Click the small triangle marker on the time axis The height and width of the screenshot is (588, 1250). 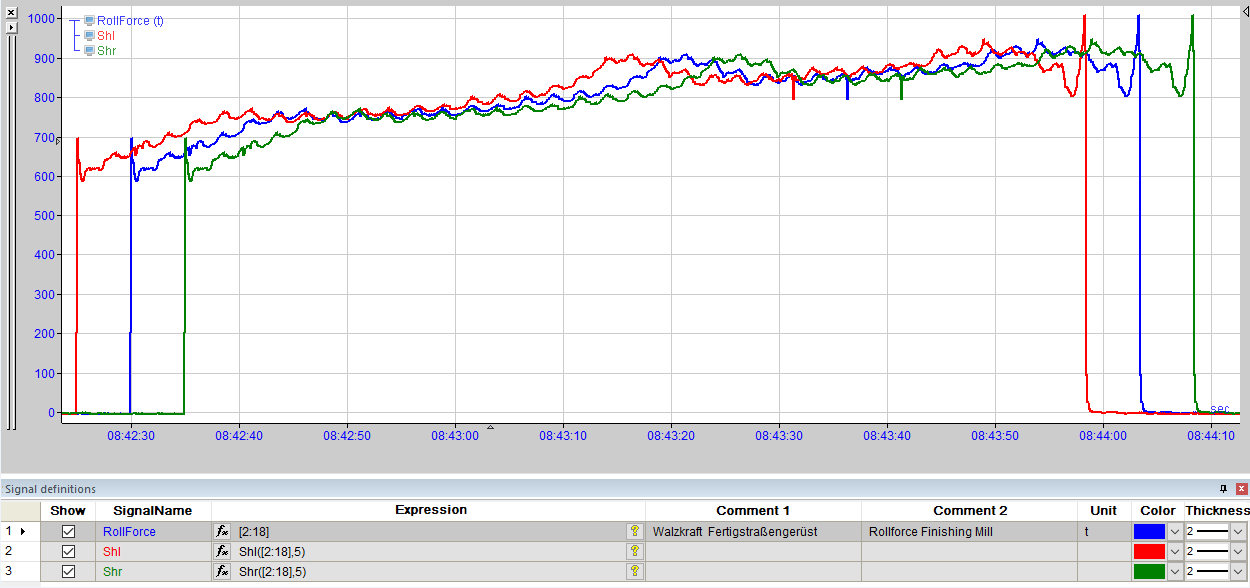[490, 427]
